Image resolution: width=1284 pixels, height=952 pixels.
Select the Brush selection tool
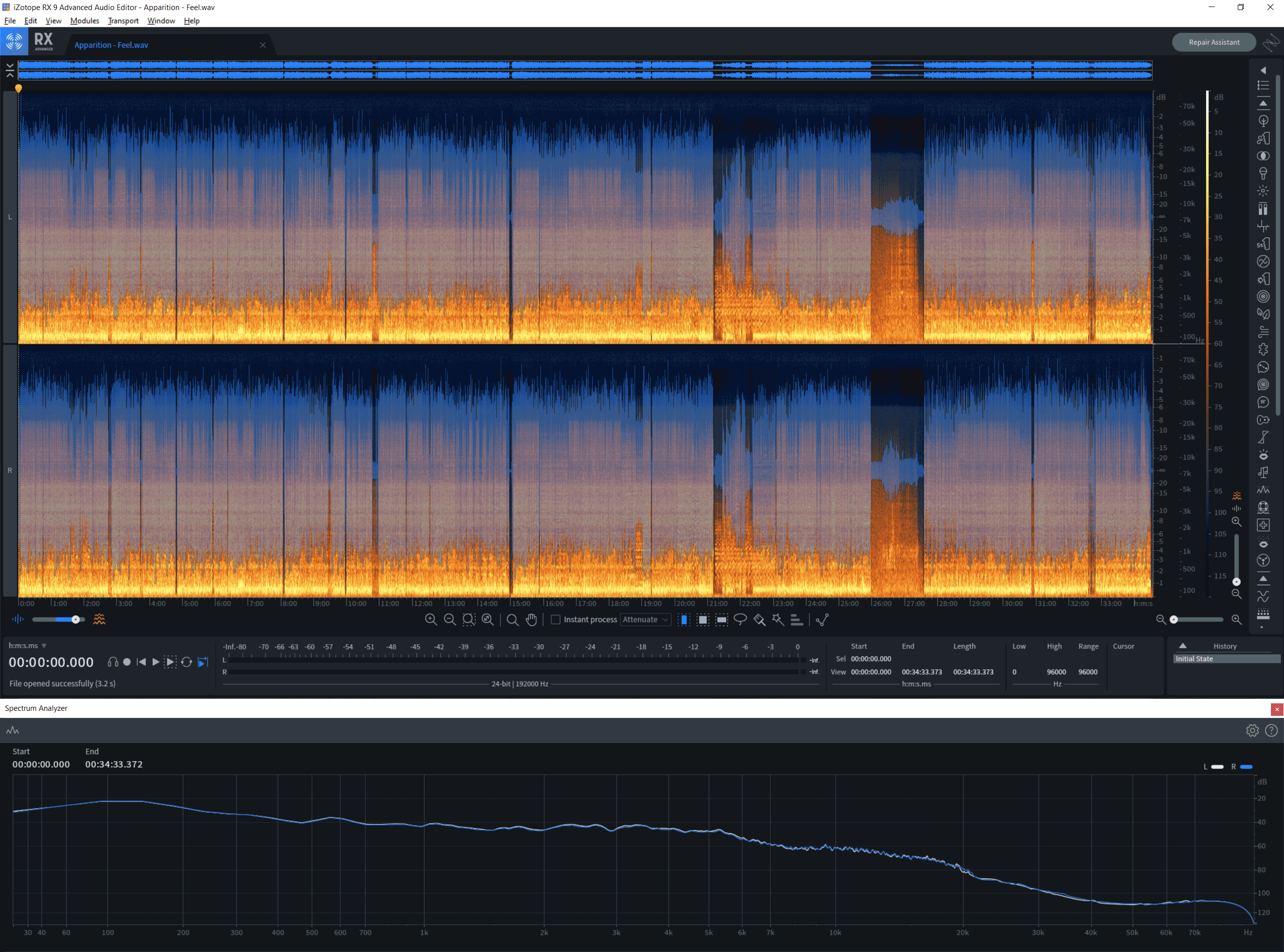pyautogui.click(x=759, y=619)
